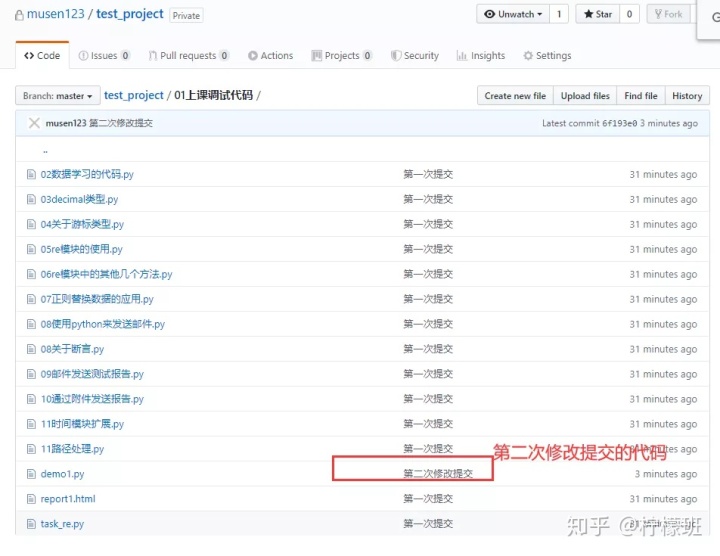The width and height of the screenshot is (720, 556).
Task: Click file icon beside 09邮件发送测试报告.py
Action: click(31, 374)
